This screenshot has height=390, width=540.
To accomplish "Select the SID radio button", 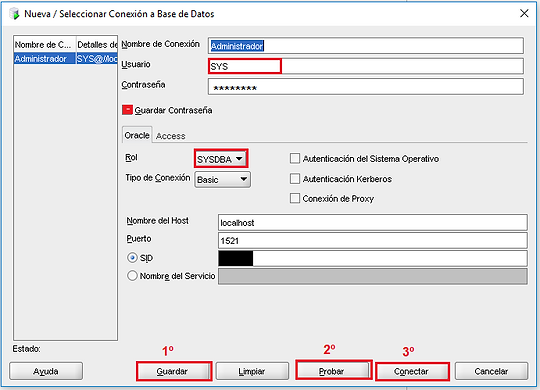I will point(132,257).
